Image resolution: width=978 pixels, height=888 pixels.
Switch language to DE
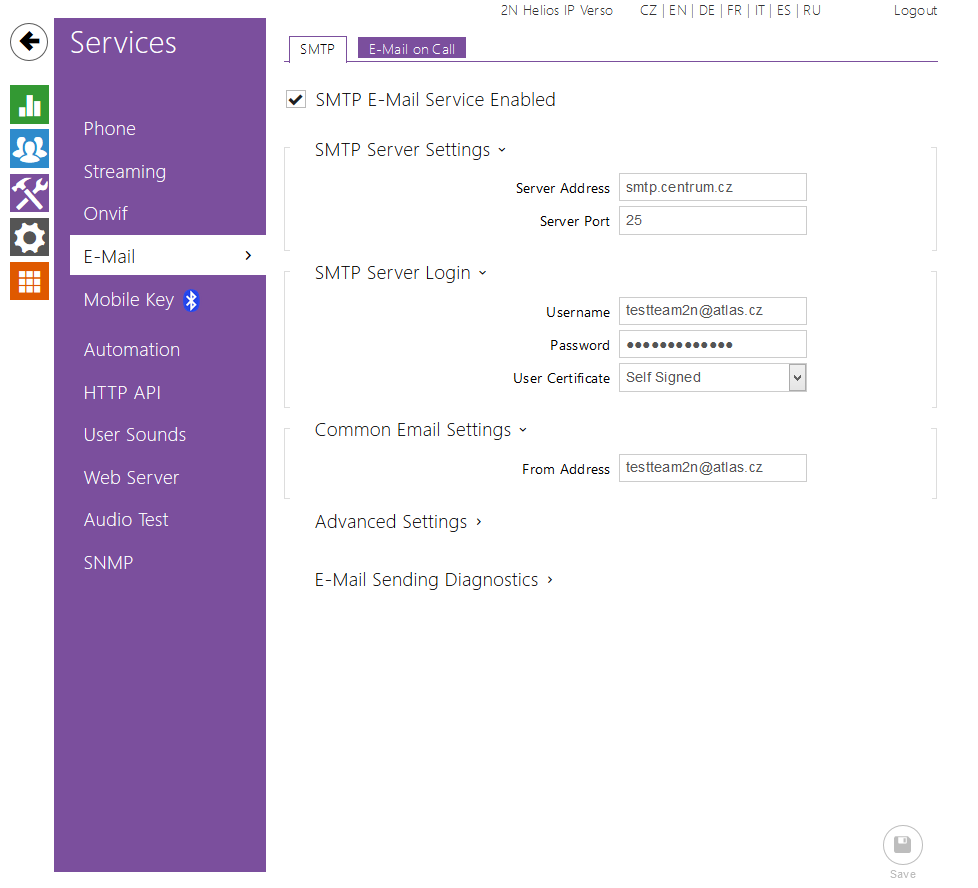pyautogui.click(x=707, y=11)
